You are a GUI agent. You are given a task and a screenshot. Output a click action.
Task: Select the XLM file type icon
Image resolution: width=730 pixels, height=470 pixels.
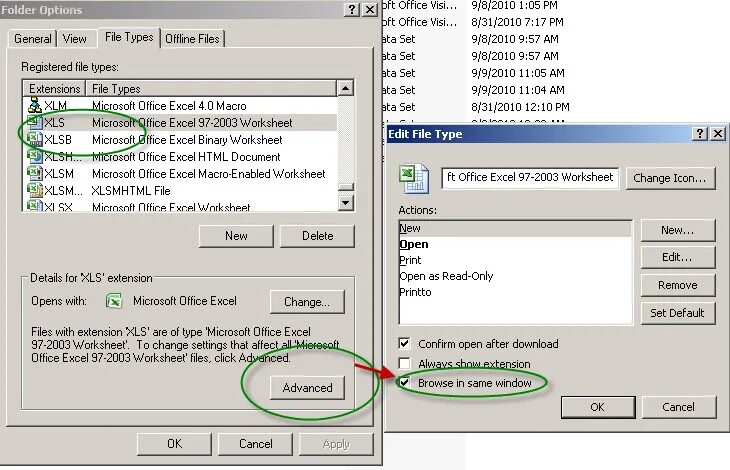point(34,105)
